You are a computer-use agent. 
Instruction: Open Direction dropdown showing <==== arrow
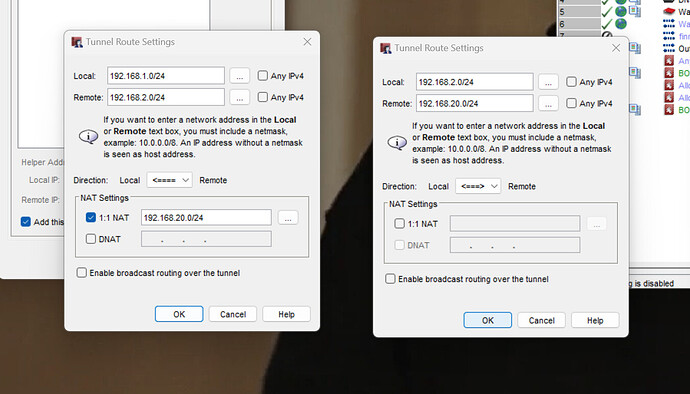(169, 180)
